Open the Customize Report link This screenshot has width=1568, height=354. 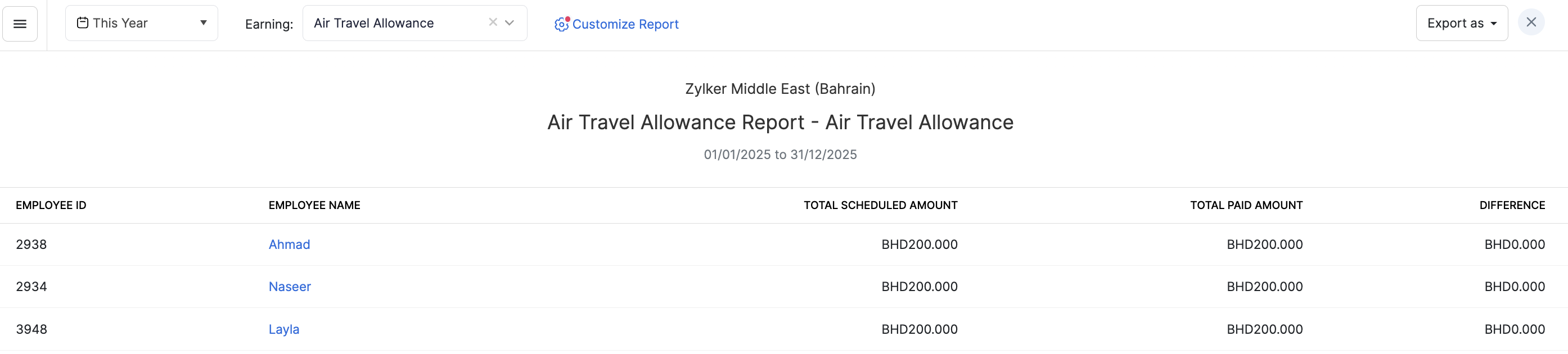(625, 24)
